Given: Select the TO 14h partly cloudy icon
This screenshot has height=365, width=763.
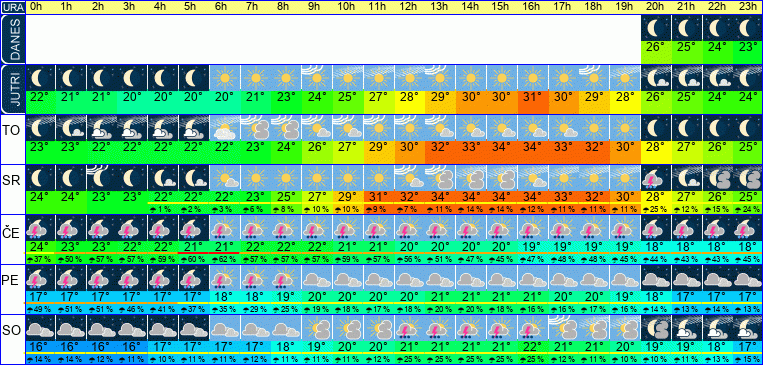Looking at the screenshot, I should point(471,128).
